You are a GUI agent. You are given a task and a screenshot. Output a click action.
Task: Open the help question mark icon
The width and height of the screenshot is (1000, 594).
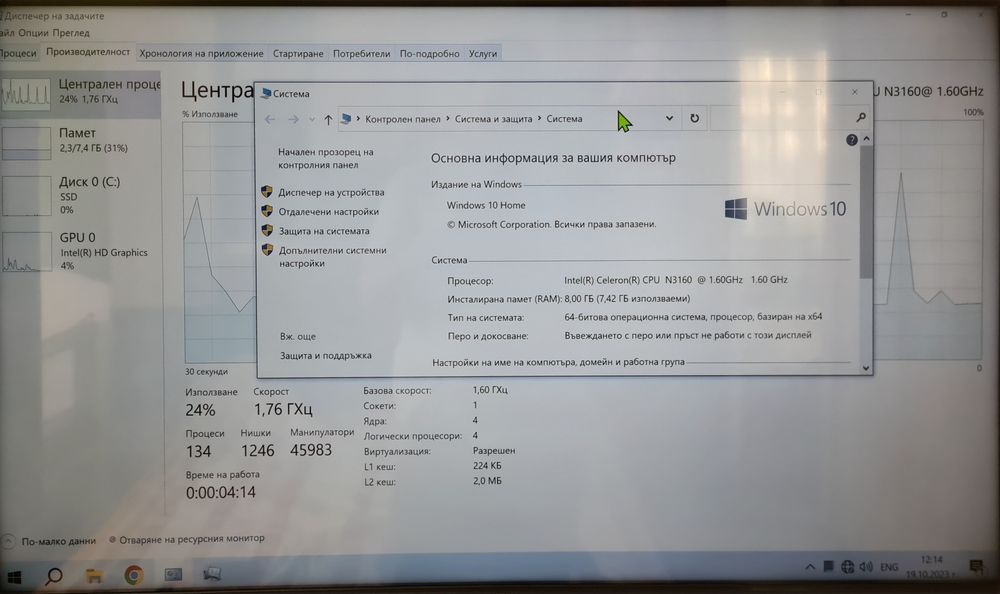point(851,140)
